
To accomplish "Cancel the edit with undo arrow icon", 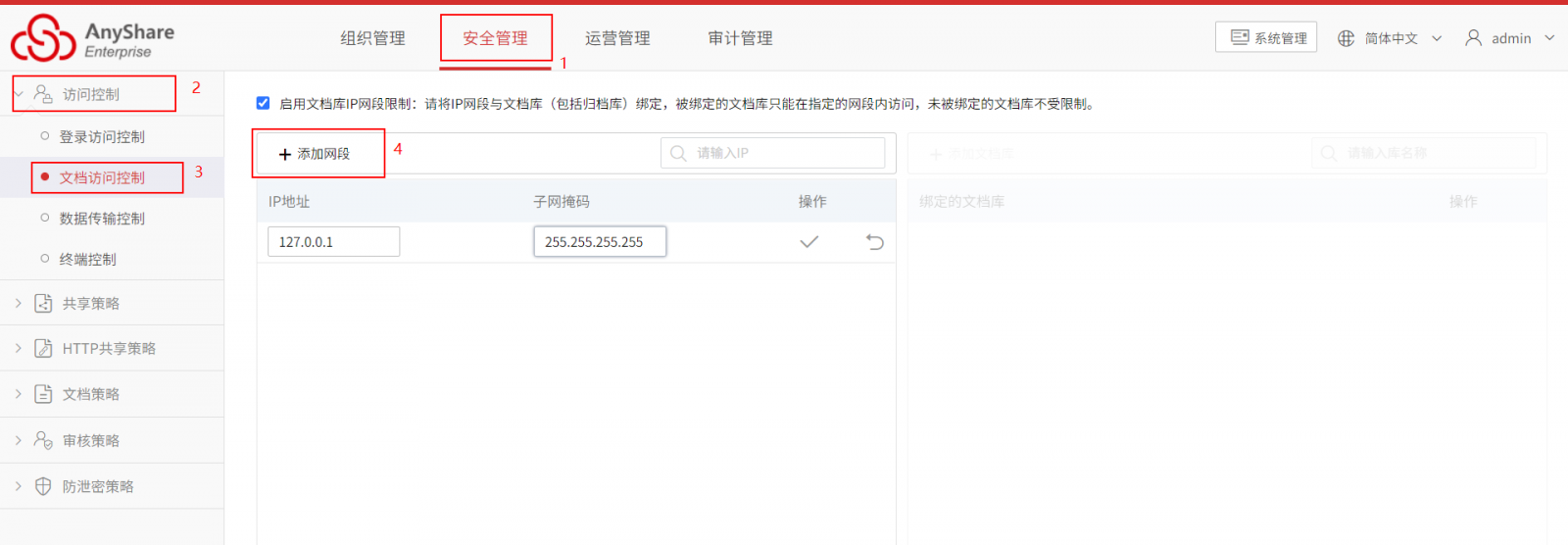I will 875,242.
